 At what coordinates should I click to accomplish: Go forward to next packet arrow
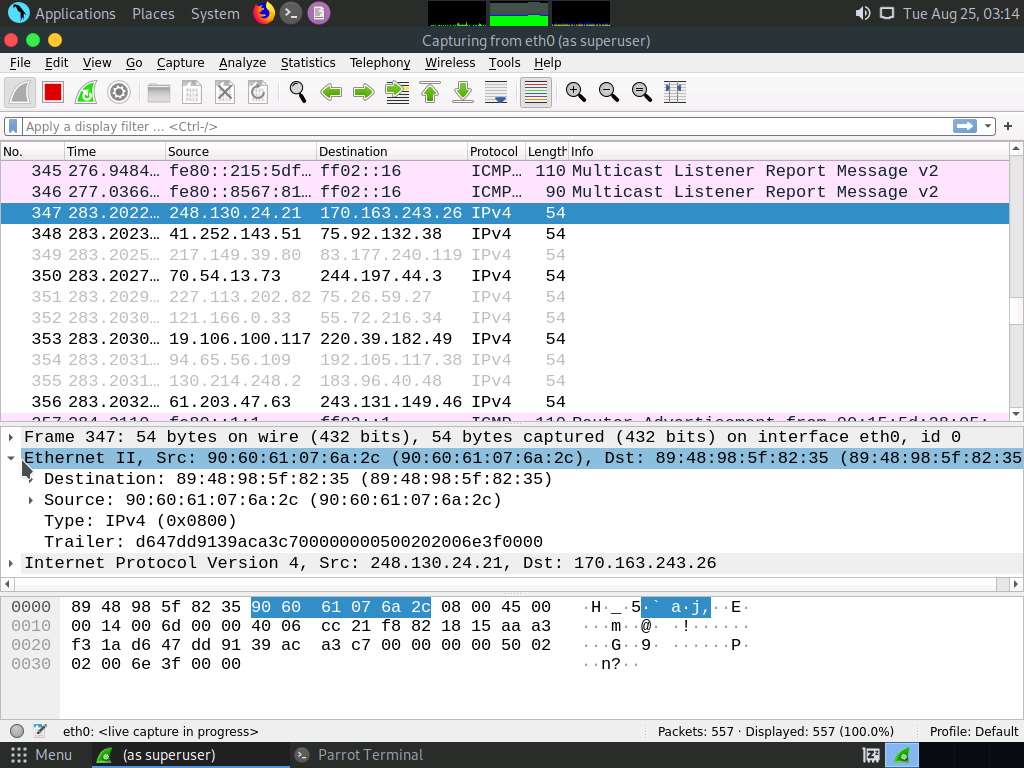364,92
